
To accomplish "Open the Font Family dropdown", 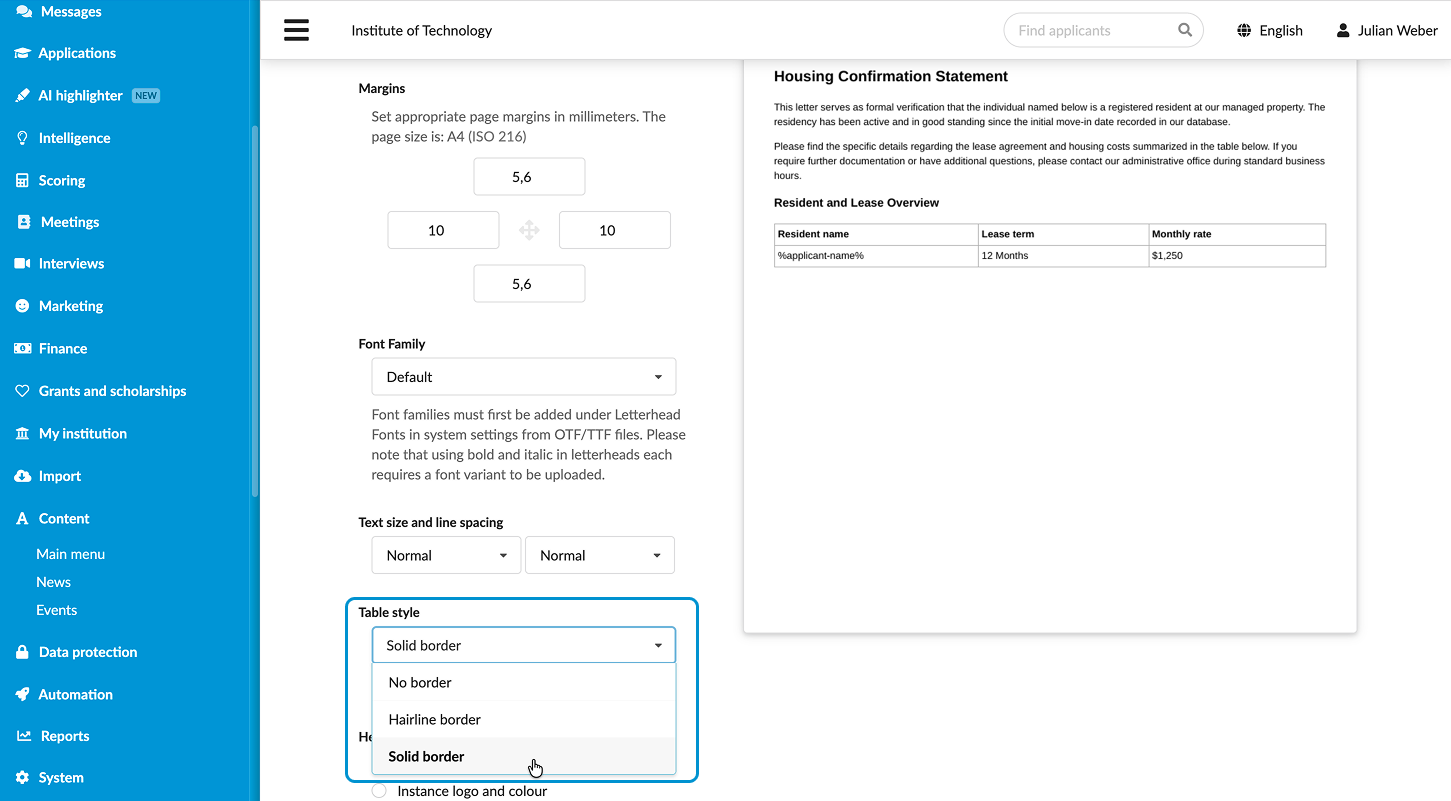I will (x=524, y=377).
